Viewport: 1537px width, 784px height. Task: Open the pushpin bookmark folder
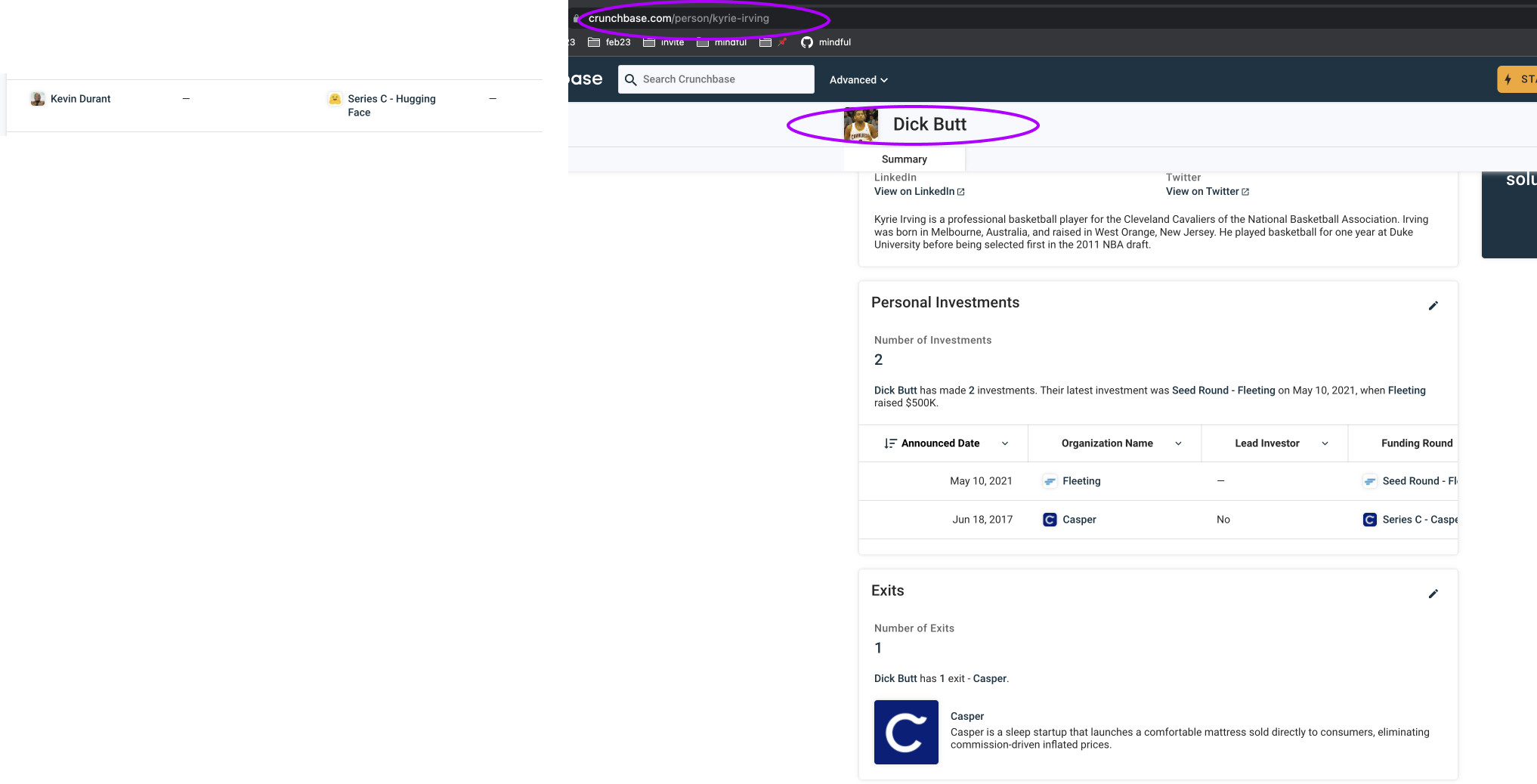click(774, 42)
